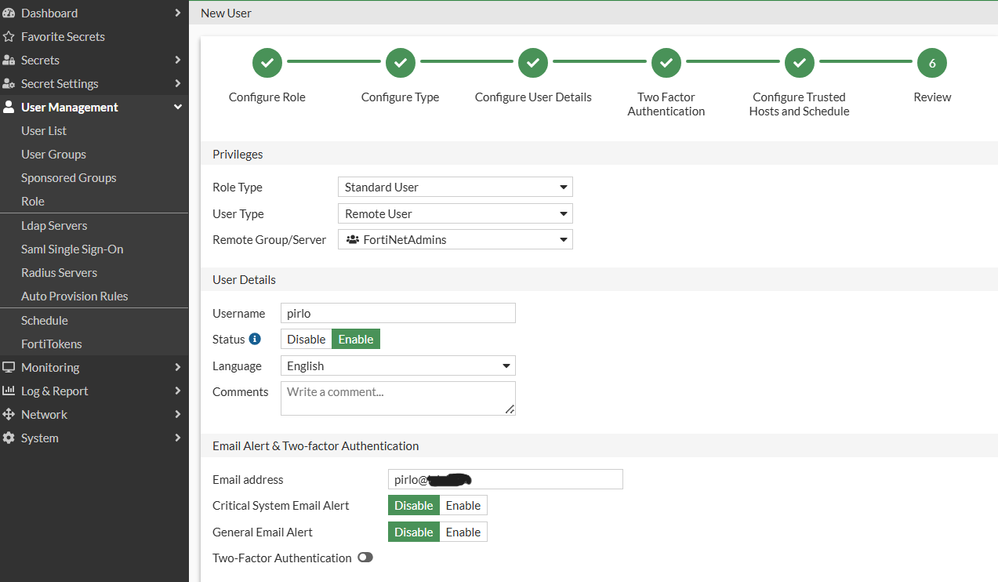
Task: Disable Critical System Email Alert
Action: click(x=414, y=506)
